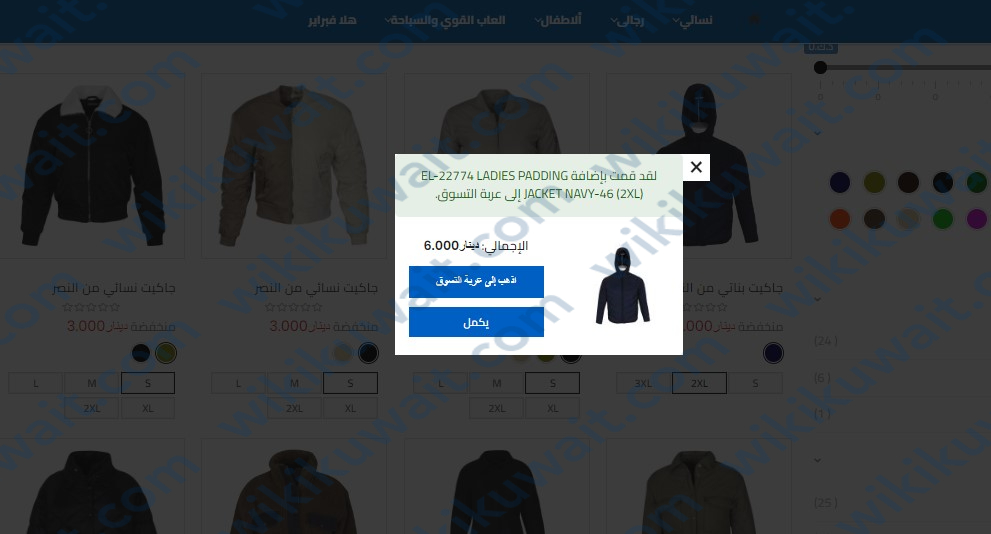Select the olive color filter swatch

[x=874, y=183]
